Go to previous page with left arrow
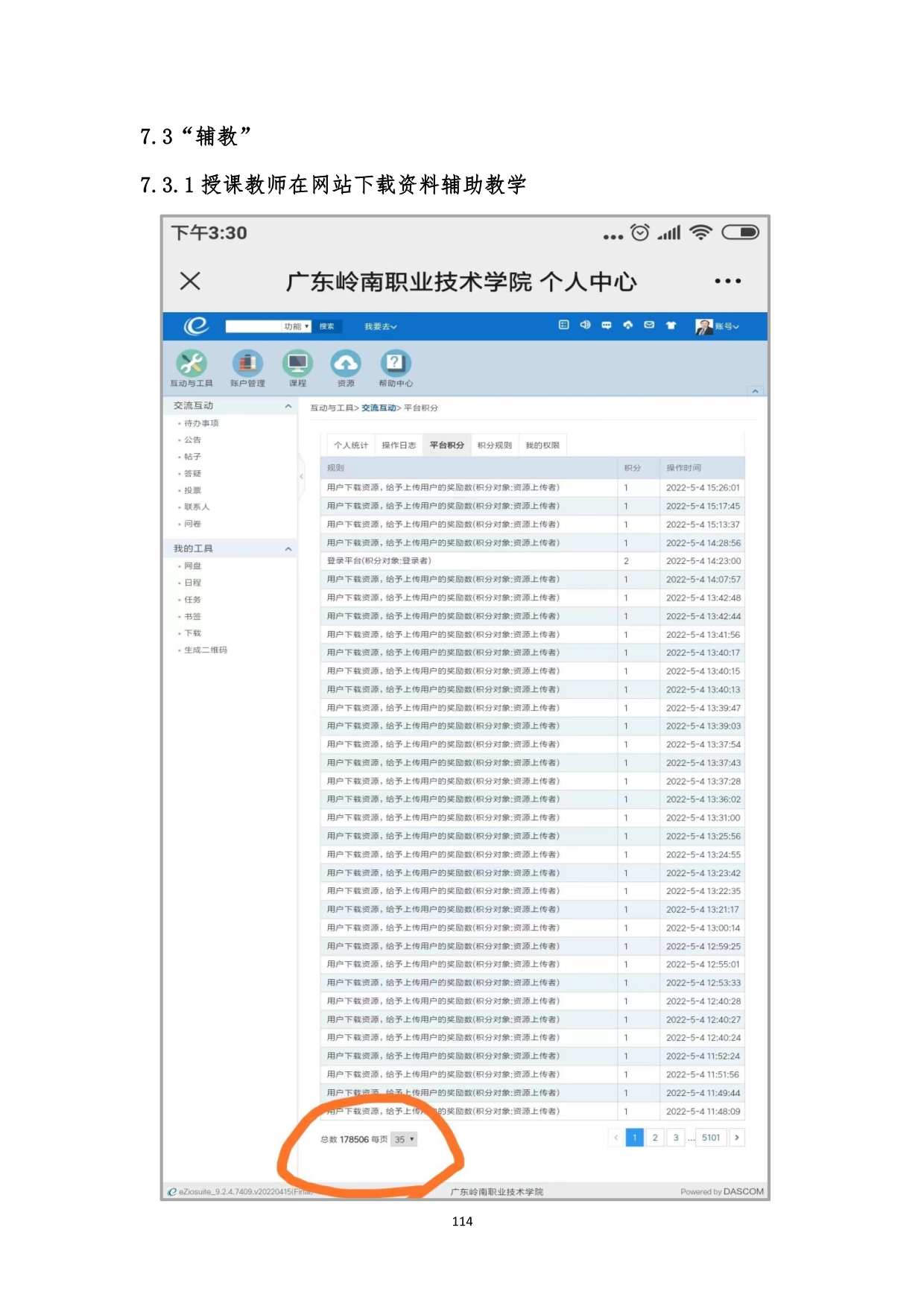This screenshot has width=924, height=1306. click(x=616, y=1138)
